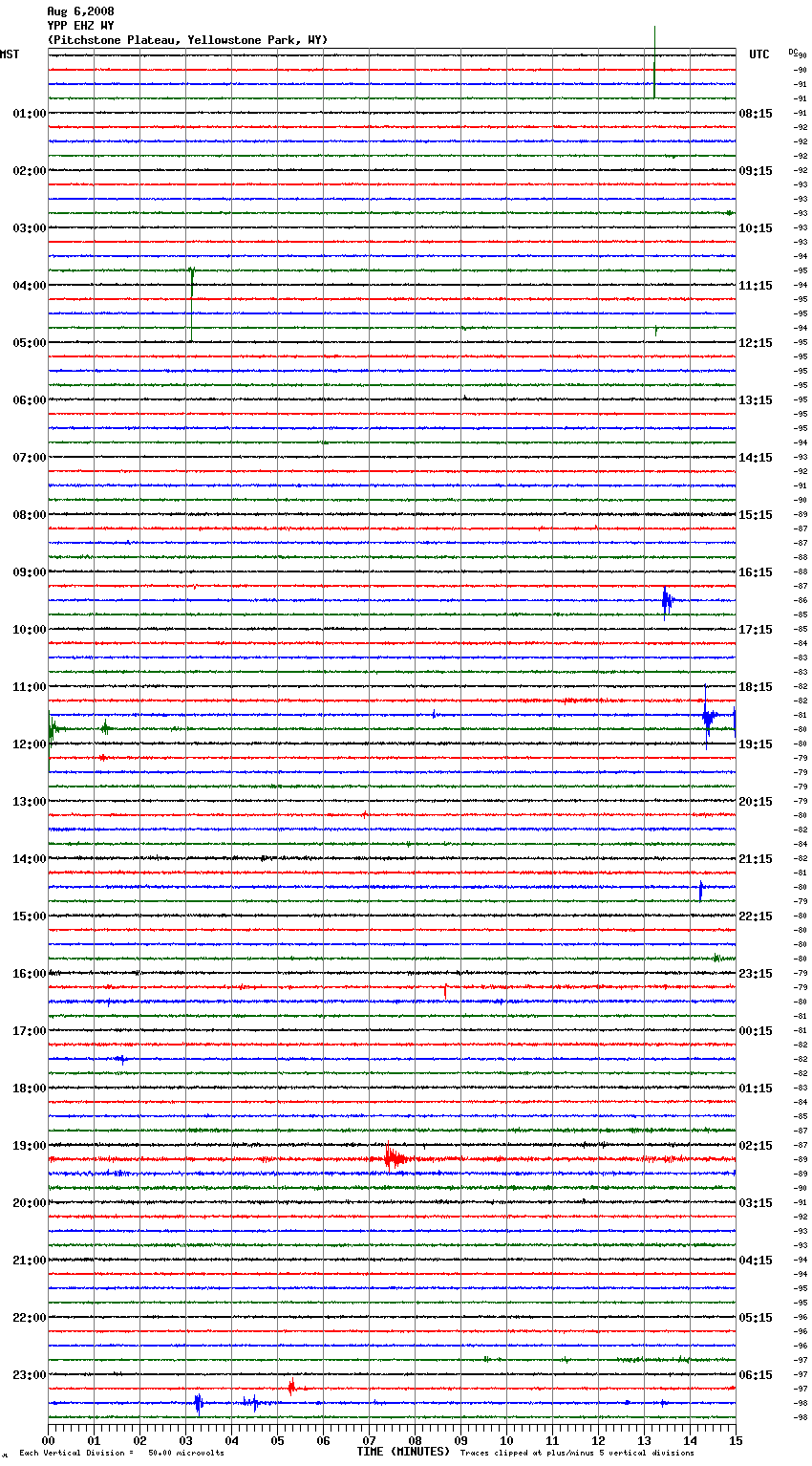Click the large blue event near 18:15 UTC
812x1466 pixels.
coord(708,716)
